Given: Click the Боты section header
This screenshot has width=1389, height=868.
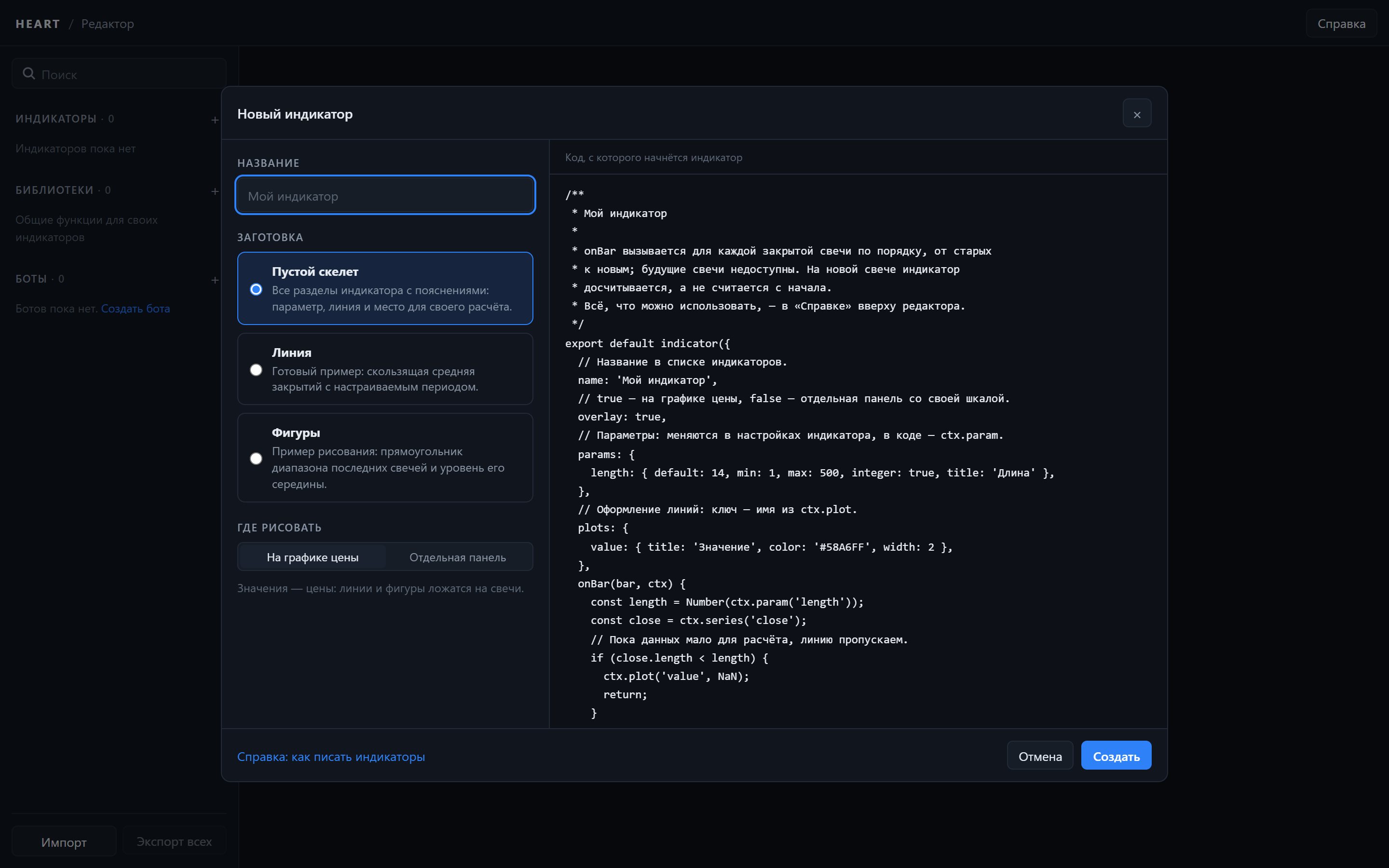Looking at the screenshot, I should pos(31,279).
